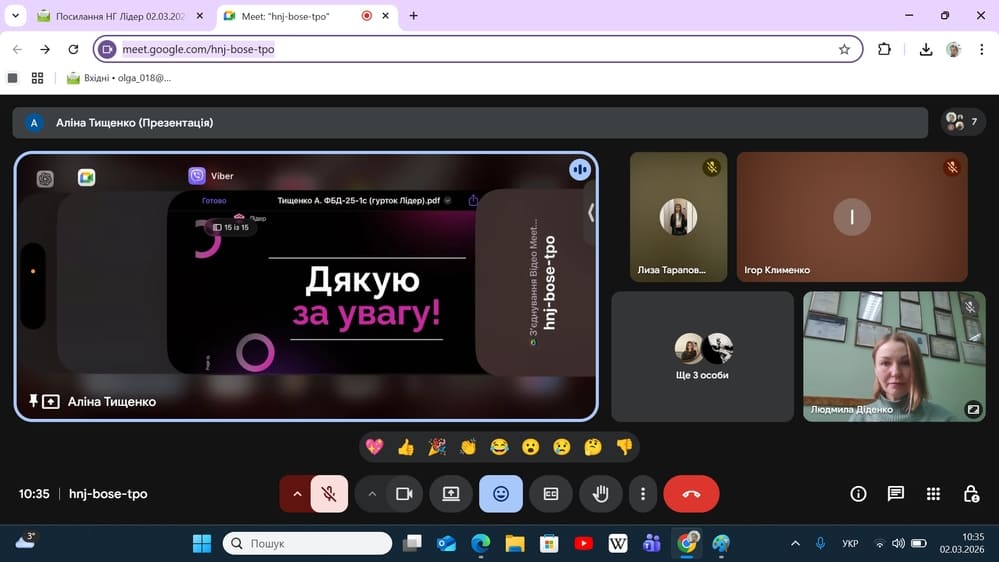This screenshot has width=999, height=562.
Task: Unmute the microphone in Meet toolbar
Action: point(329,494)
